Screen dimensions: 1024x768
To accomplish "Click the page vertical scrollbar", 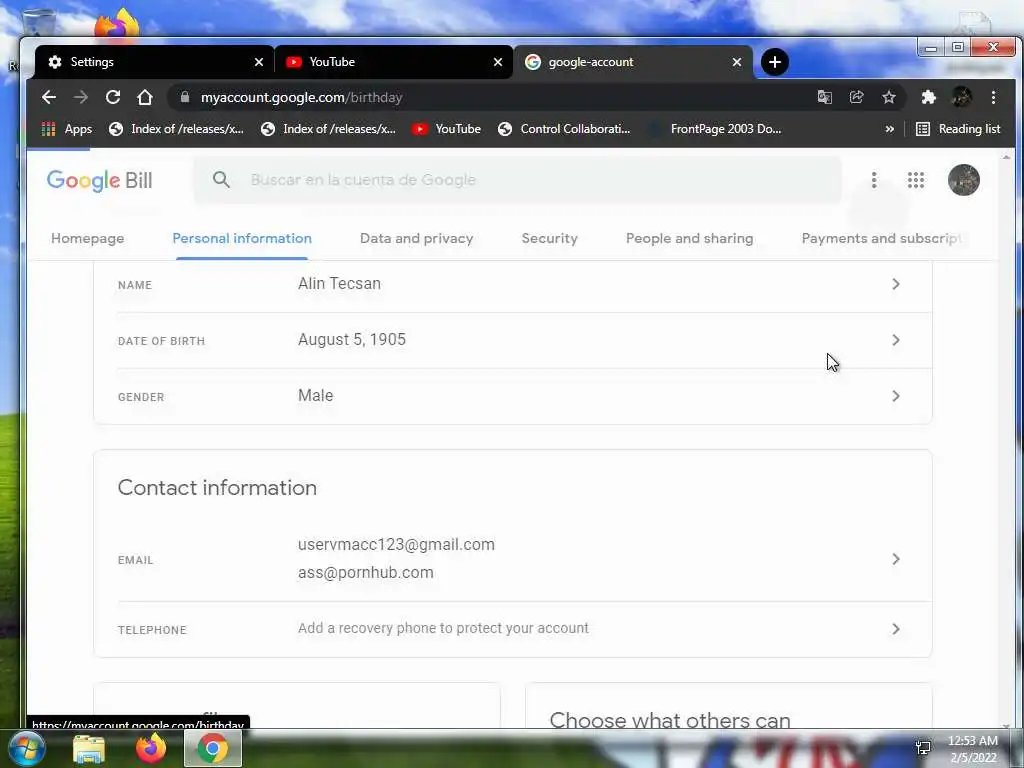I will tap(1006, 441).
